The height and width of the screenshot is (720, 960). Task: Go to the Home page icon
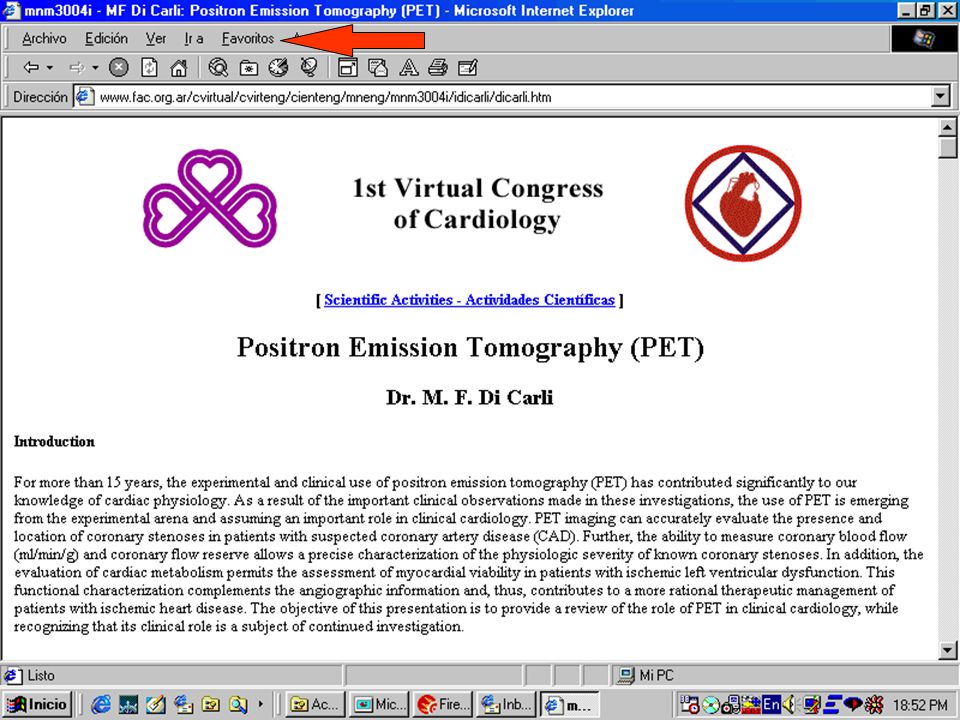(x=178, y=67)
